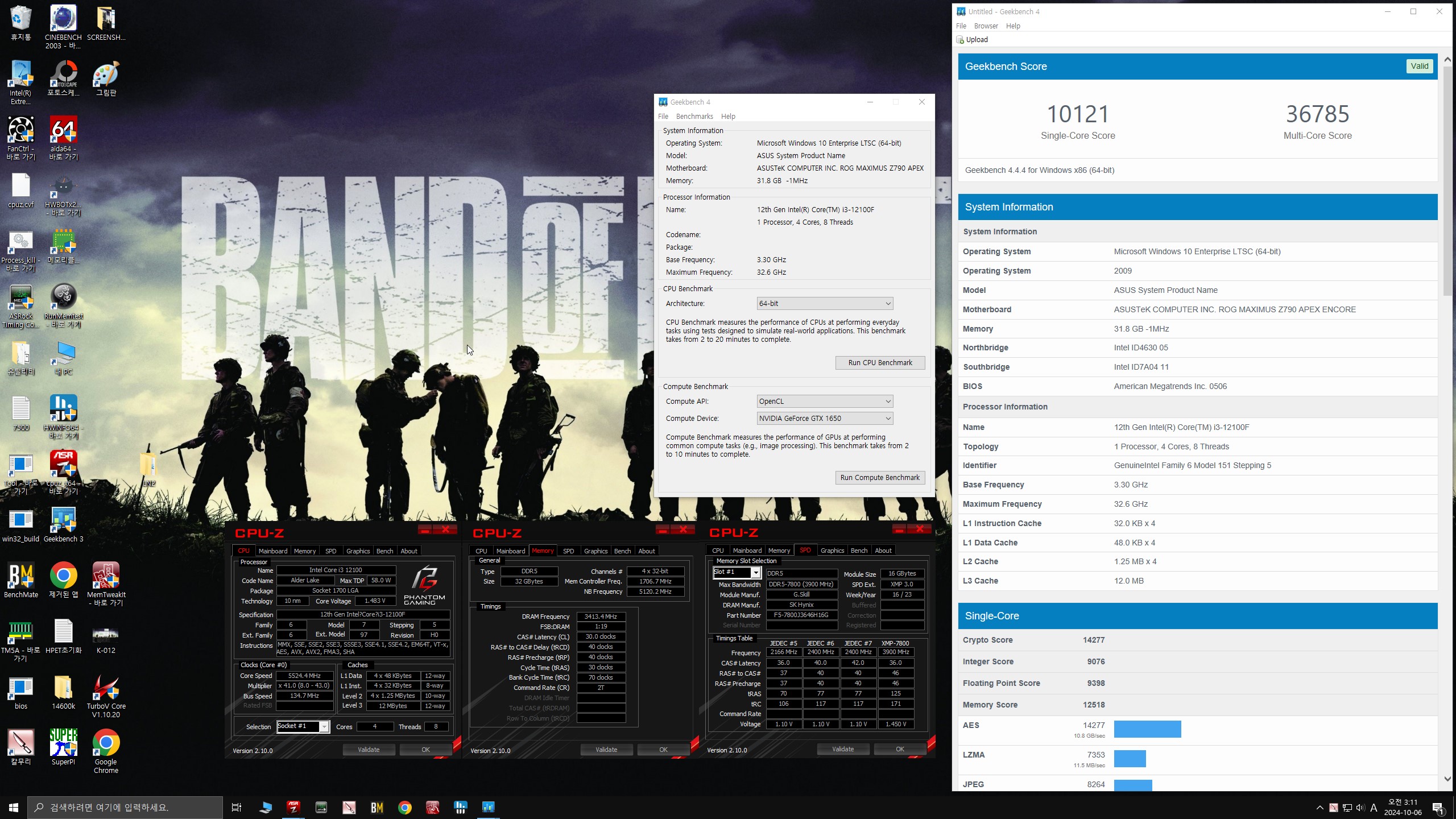Launch HWiNFO64 desktop shortcut
Image resolution: width=1456 pixels, height=819 pixels.
click(63, 417)
